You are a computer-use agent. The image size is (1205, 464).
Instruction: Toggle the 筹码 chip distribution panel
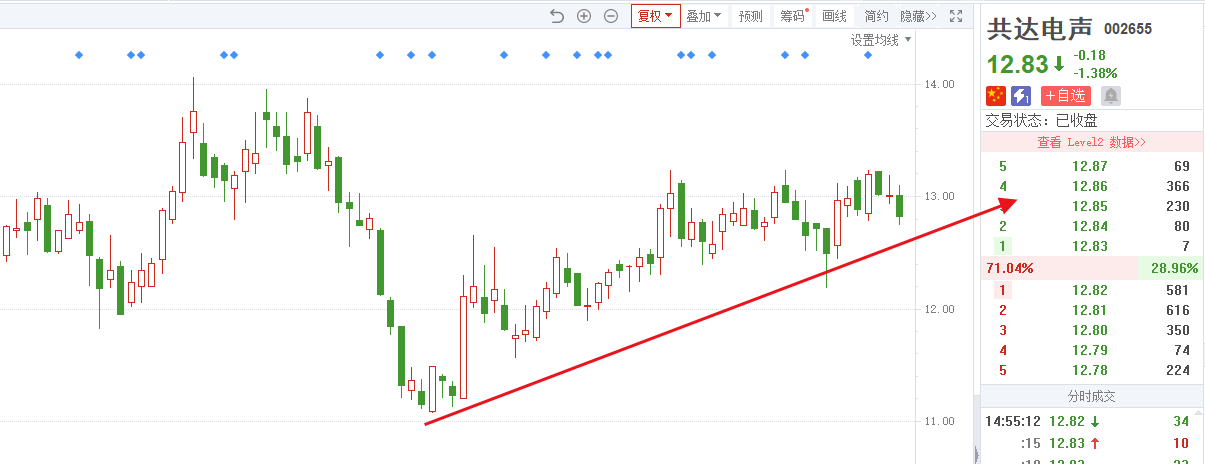point(793,16)
